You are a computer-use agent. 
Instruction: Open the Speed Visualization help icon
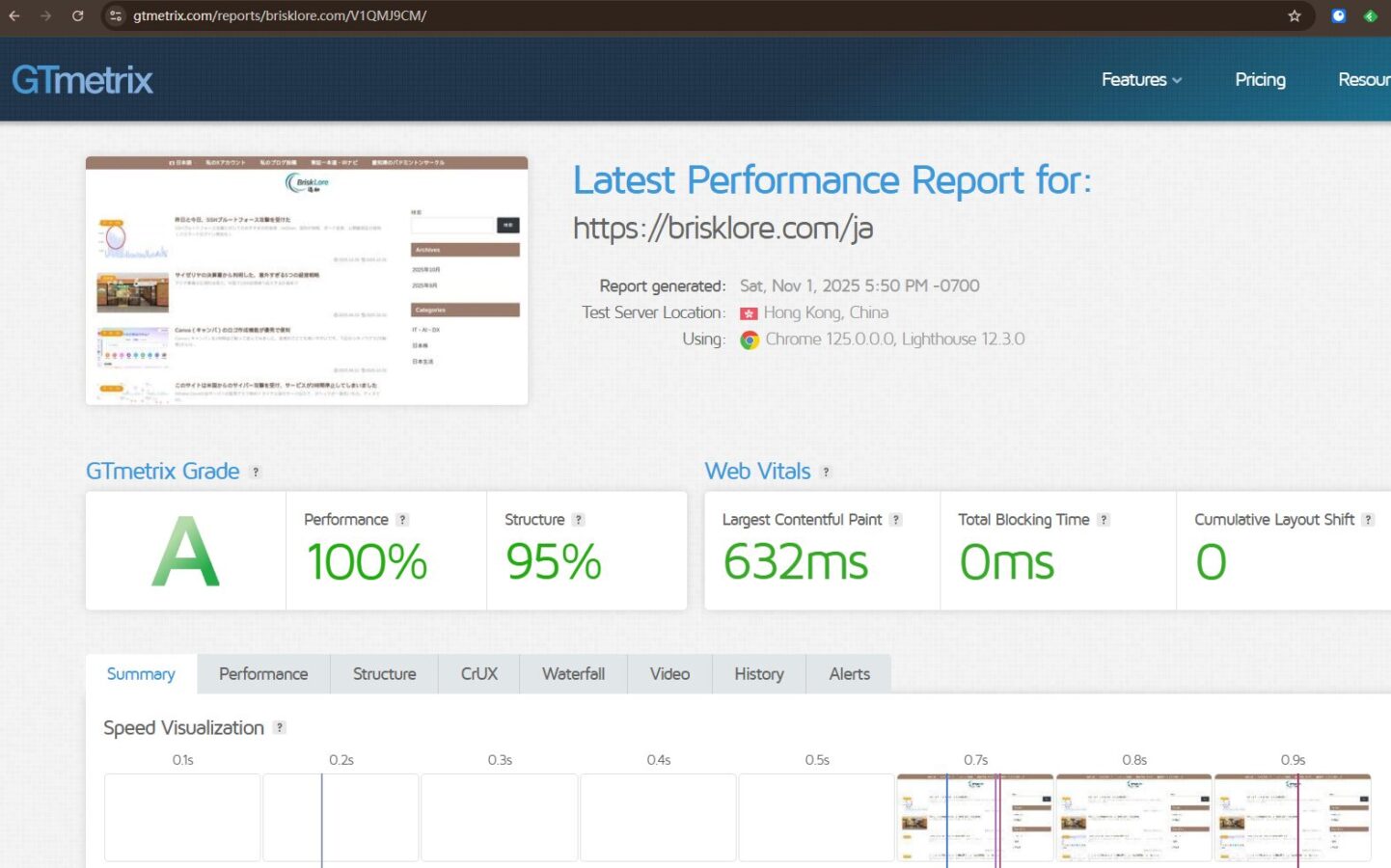280,728
